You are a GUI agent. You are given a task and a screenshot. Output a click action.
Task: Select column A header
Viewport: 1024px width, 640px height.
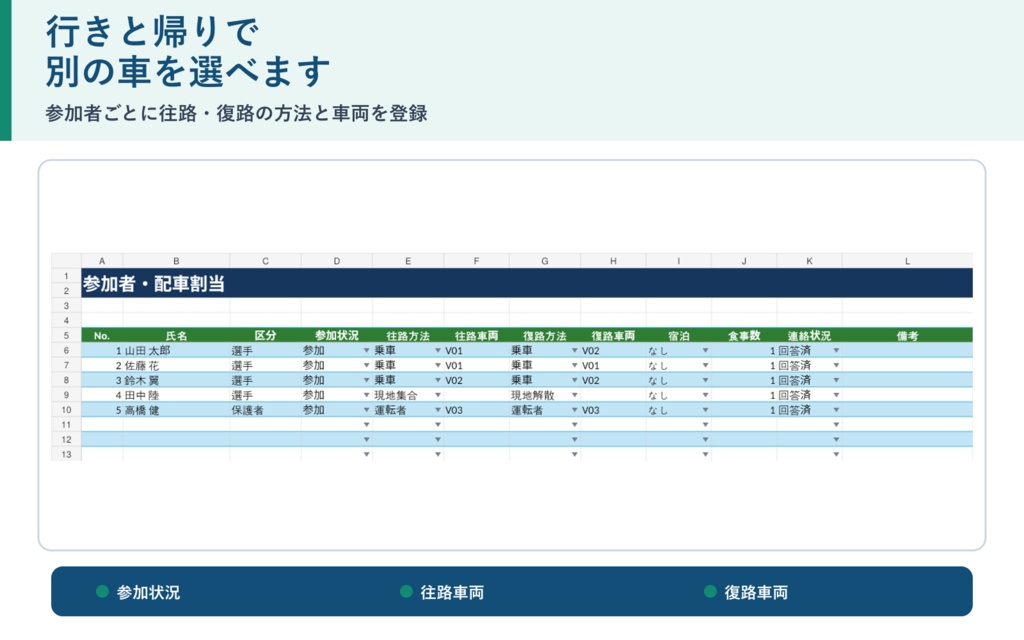[102, 261]
